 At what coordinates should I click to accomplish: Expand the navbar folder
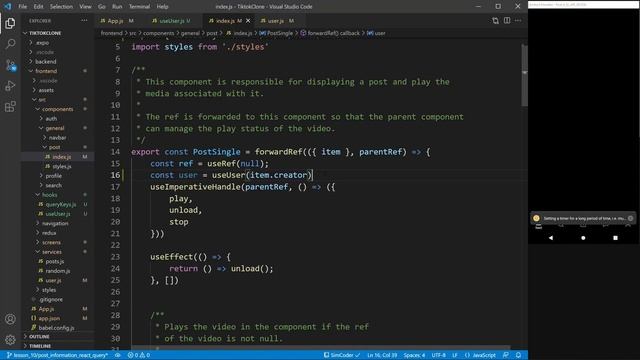(57, 138)
